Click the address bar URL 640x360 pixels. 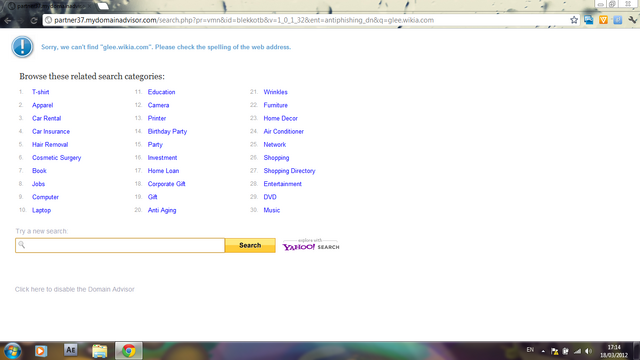[x=244, y=20]
